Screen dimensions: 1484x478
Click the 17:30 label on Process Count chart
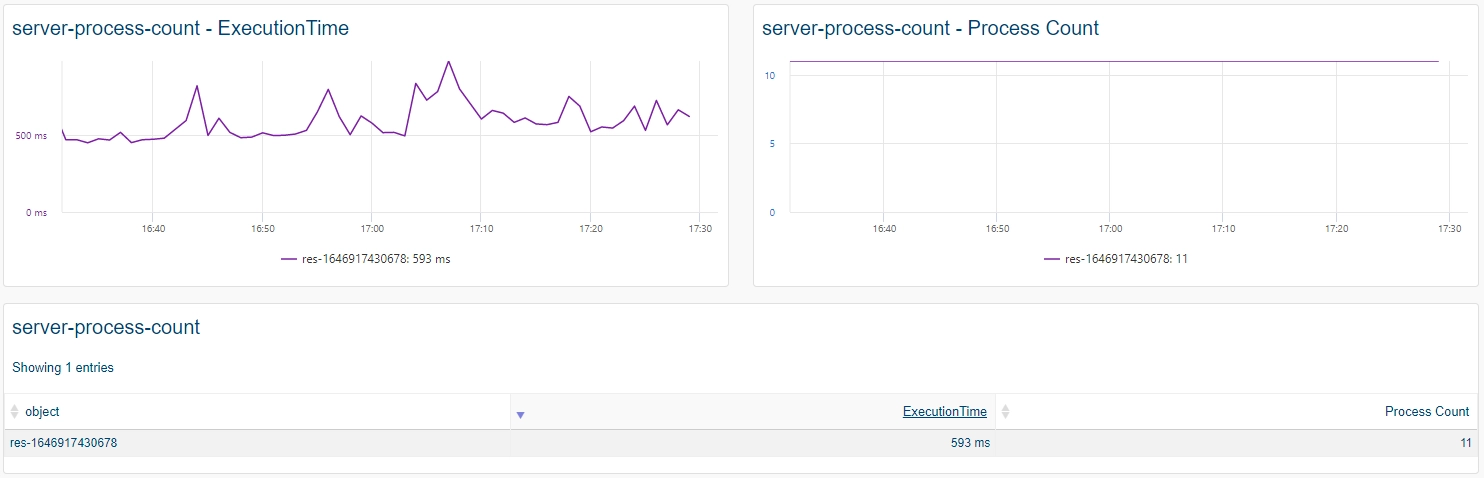[1449, 229]
